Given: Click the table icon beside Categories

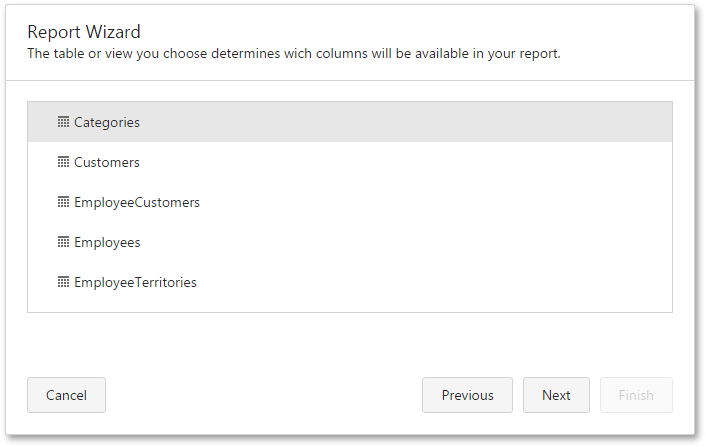Looking at the screenshot, I should coord(63,122).
